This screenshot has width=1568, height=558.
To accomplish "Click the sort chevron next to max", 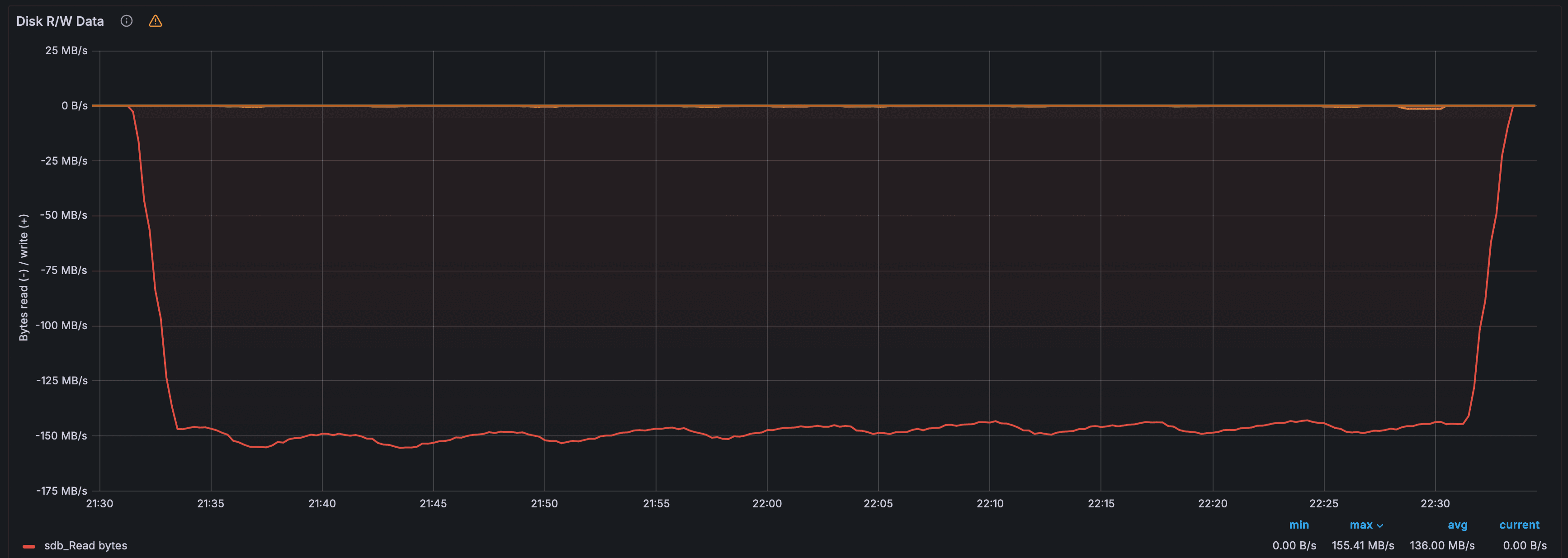I will (1380, 526).
